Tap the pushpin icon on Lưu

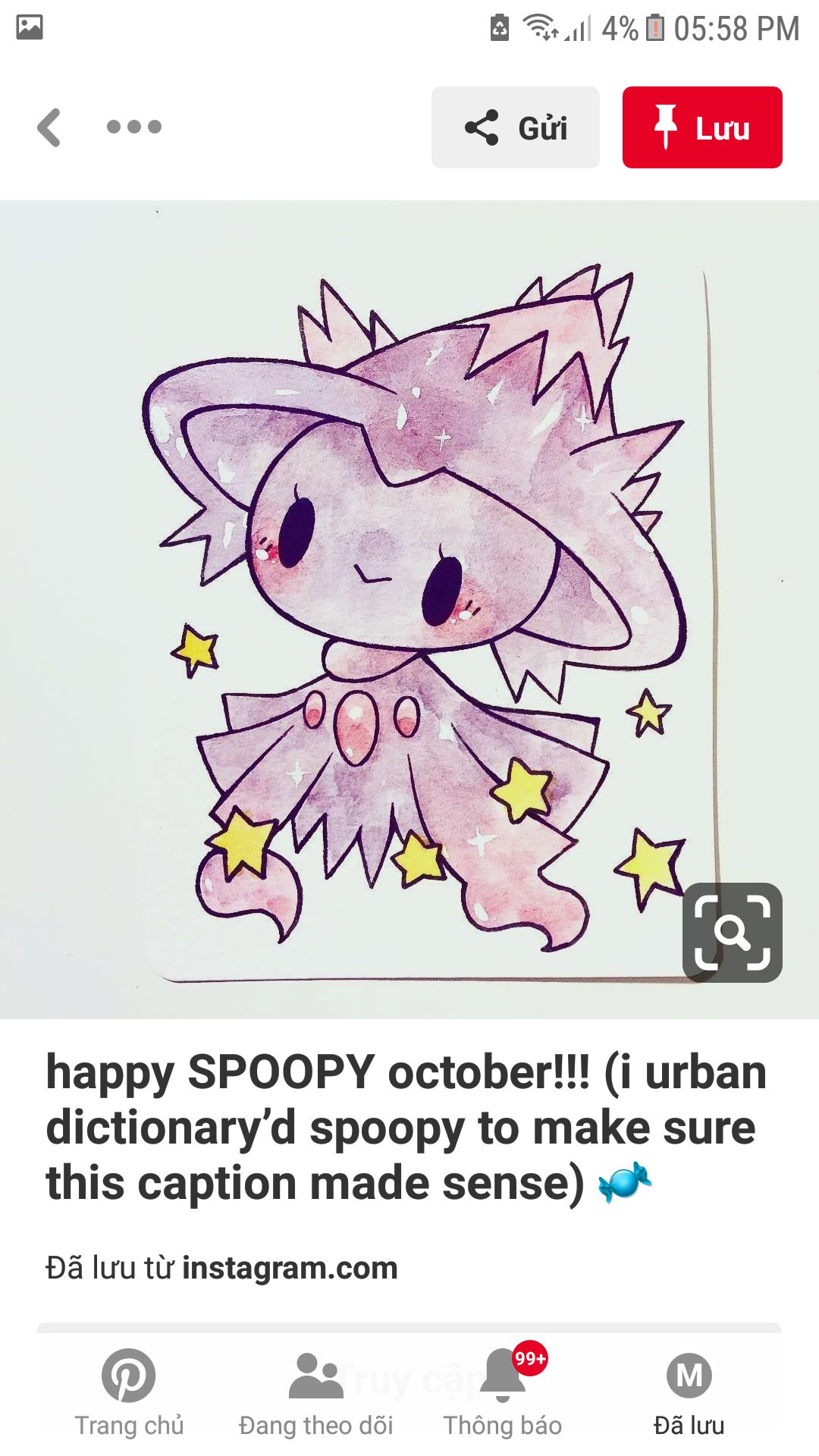(665, 127)
